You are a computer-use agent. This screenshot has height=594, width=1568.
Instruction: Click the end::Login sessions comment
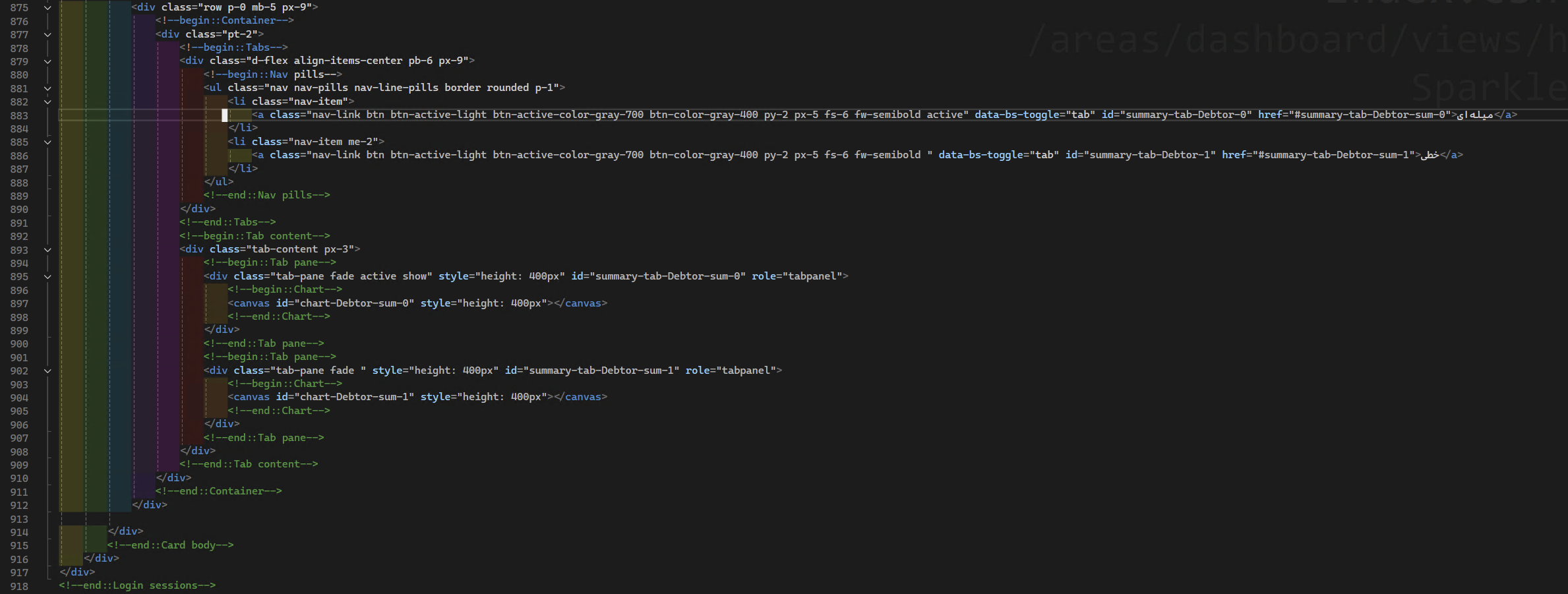point(137,585)
